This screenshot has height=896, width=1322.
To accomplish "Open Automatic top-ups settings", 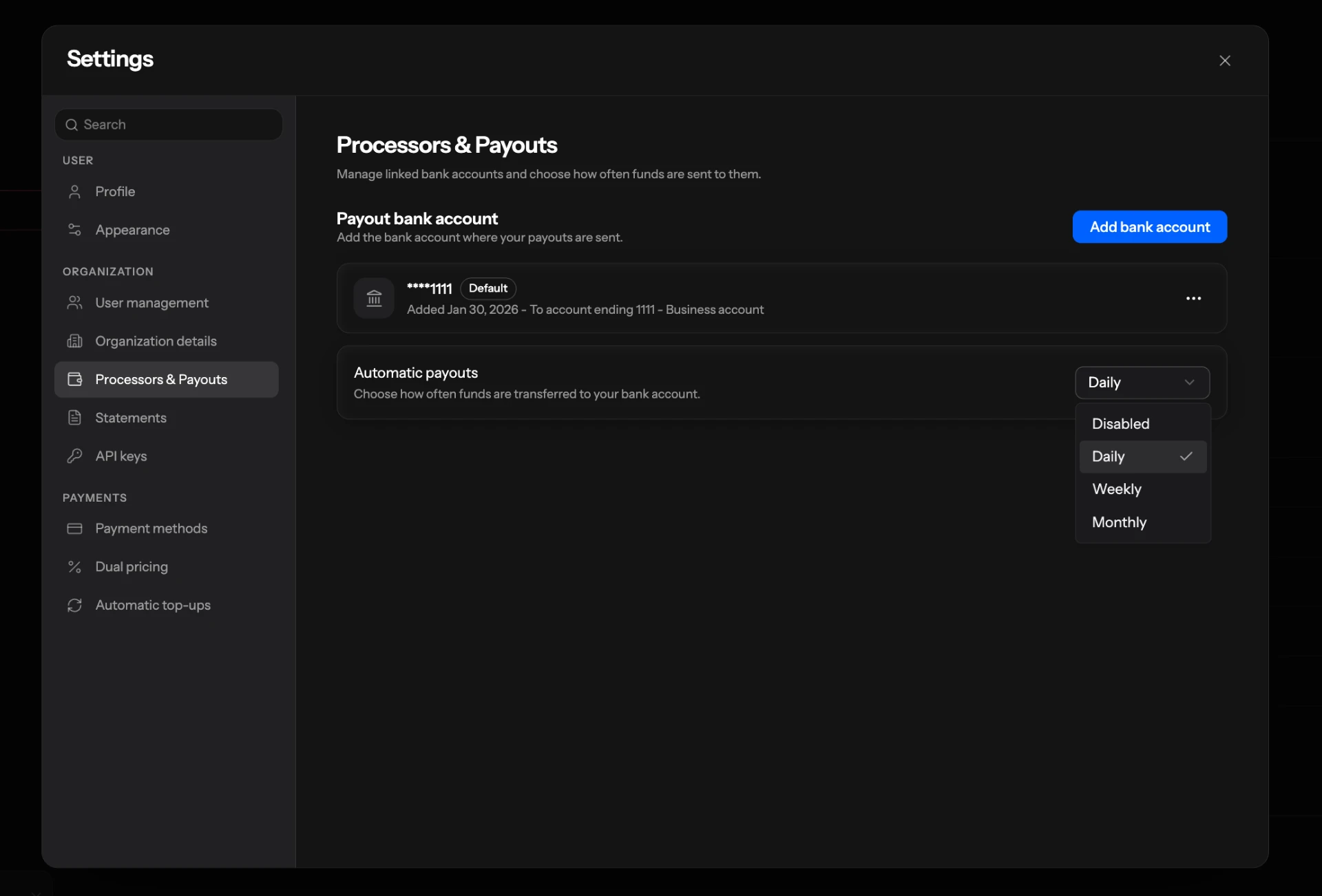I will pyautogui.click(x=167, y=605).
